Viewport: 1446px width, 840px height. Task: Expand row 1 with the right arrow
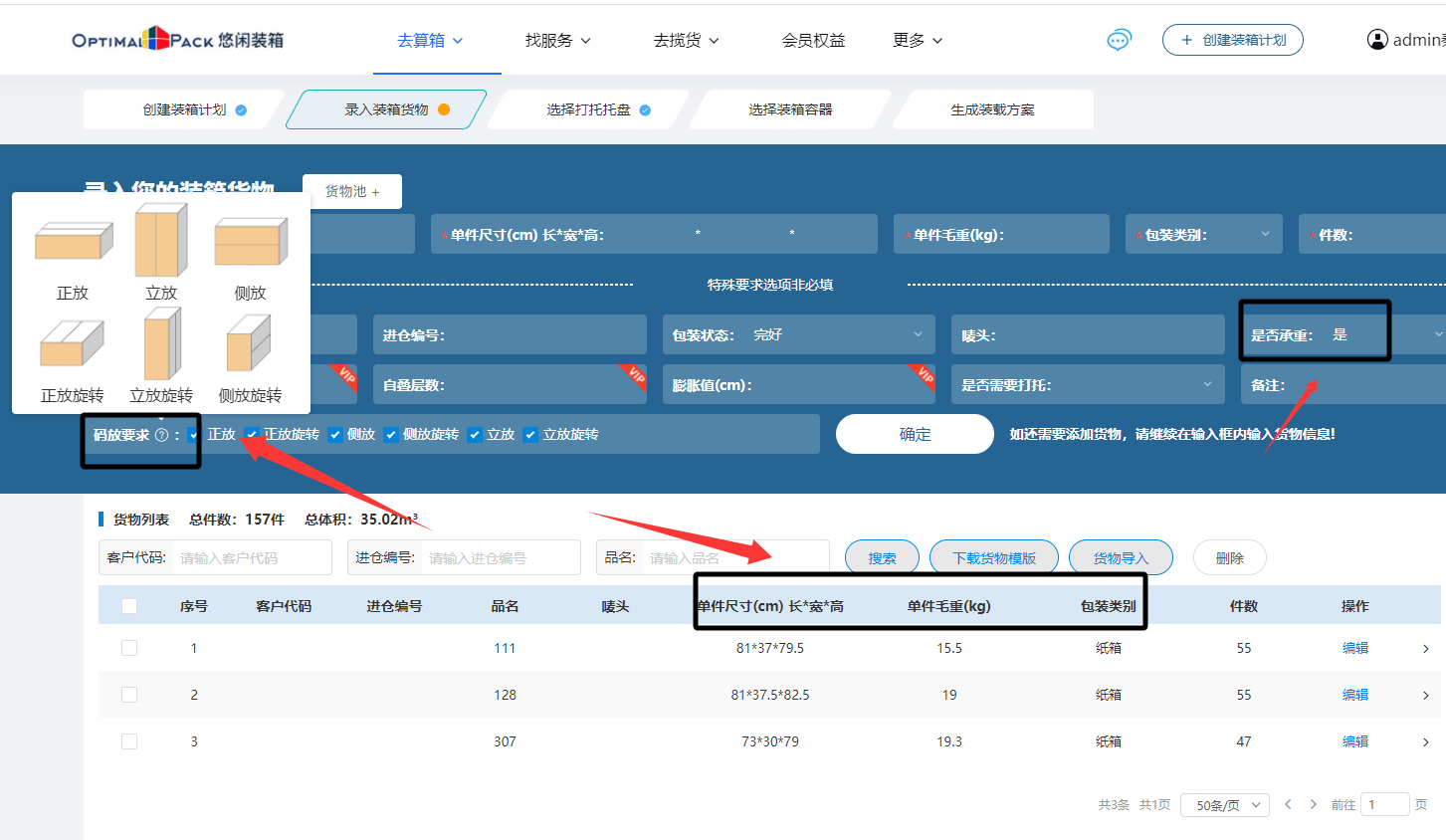(1425, 649)
